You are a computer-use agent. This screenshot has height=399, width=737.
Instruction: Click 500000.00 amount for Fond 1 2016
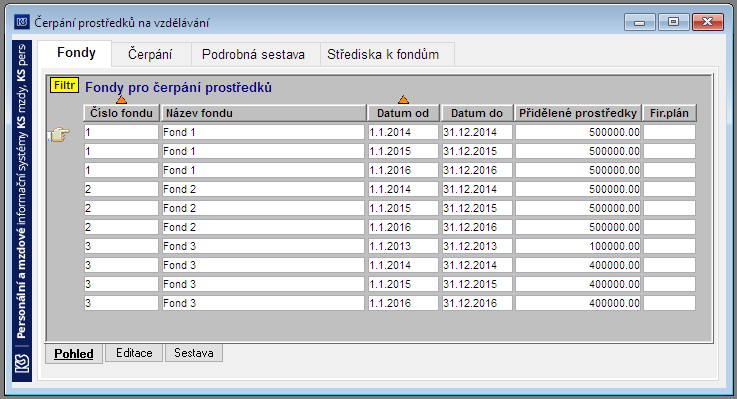[578, 170]
